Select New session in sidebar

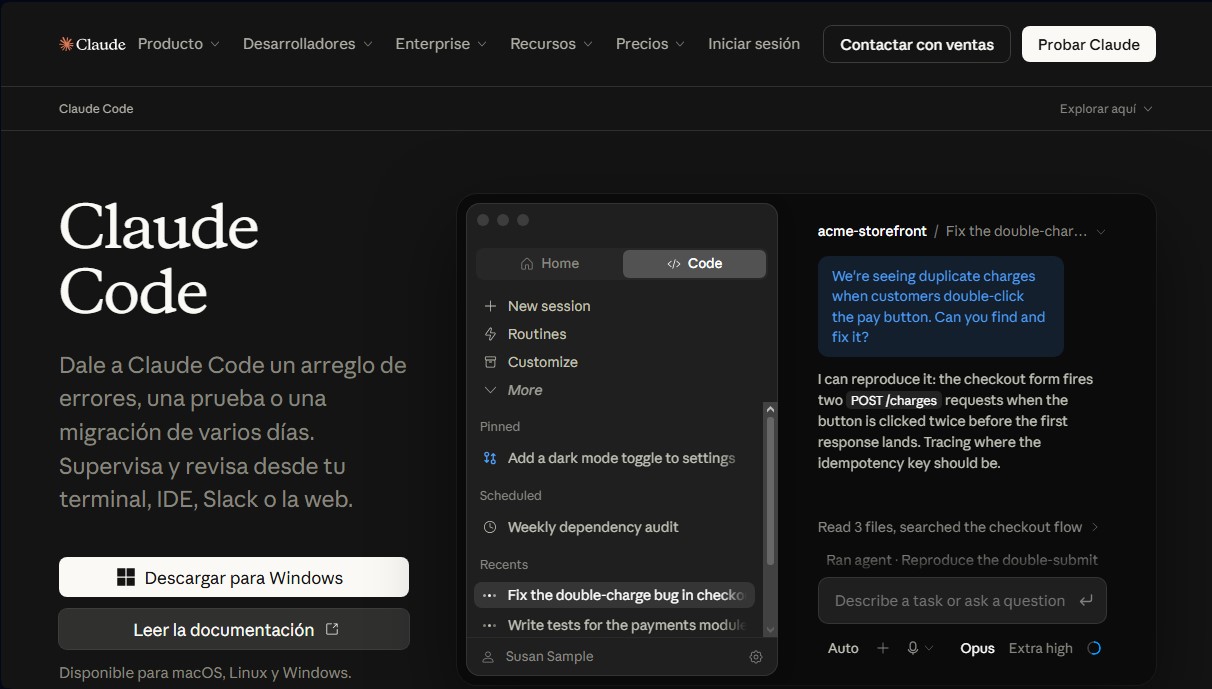coord(549,306)
